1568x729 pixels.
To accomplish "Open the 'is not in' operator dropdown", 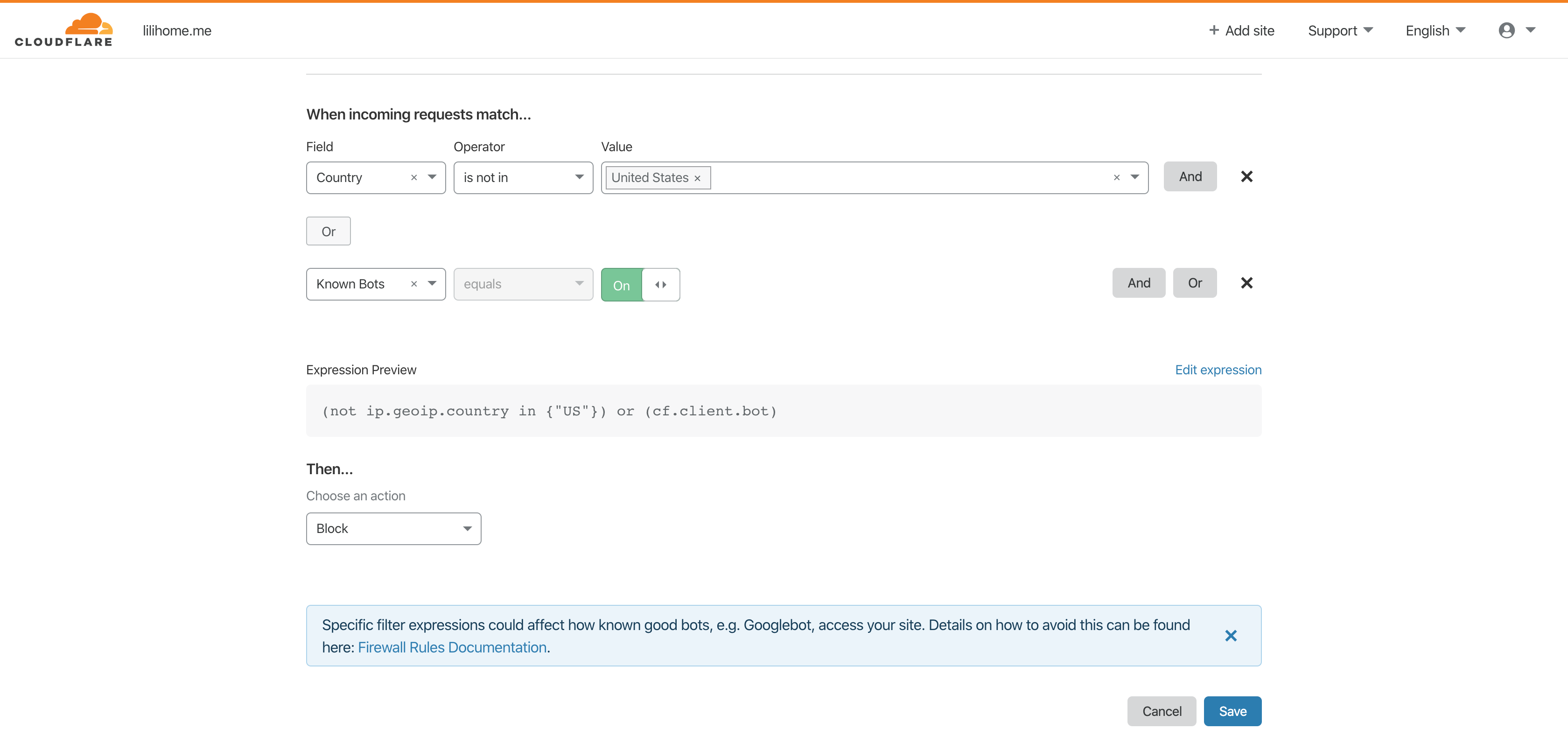I will (x=523, y=178).
